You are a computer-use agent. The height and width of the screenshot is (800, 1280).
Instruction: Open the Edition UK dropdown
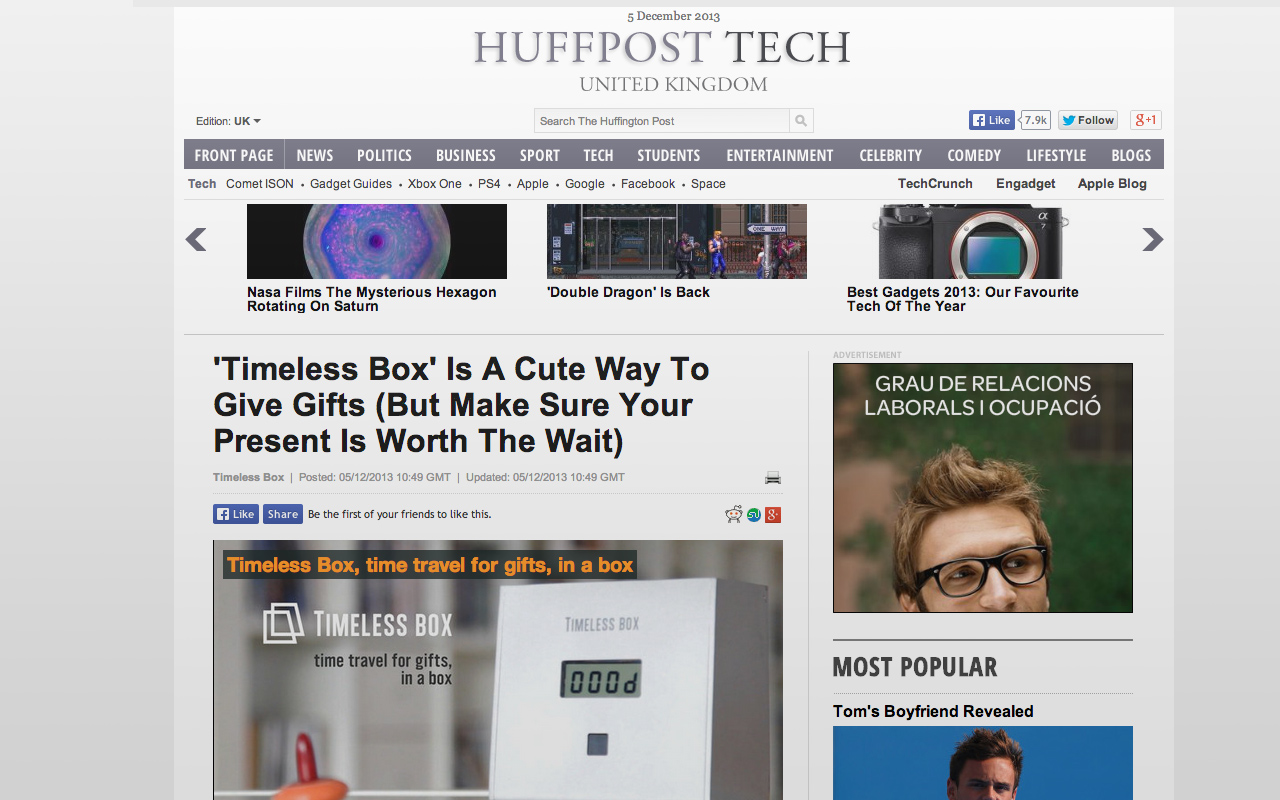tap(229, 121)
